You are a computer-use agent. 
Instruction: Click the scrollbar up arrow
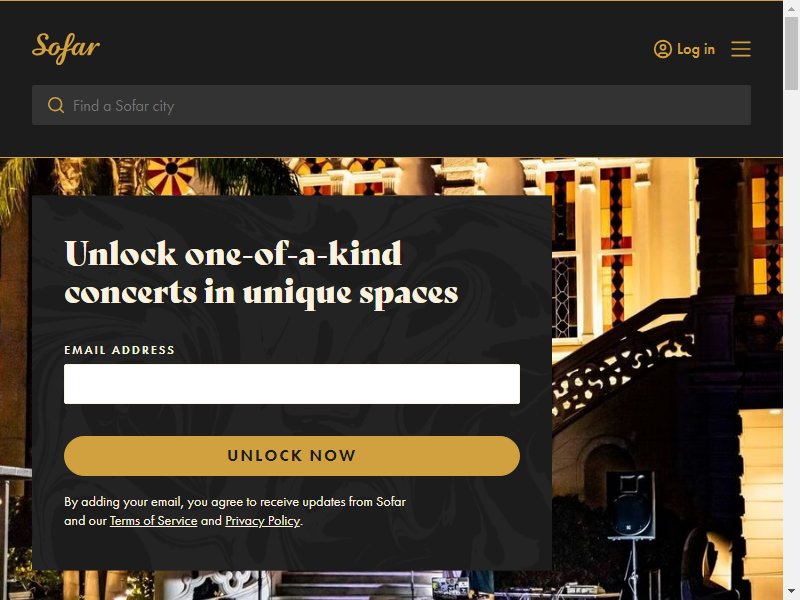[791, 6]
